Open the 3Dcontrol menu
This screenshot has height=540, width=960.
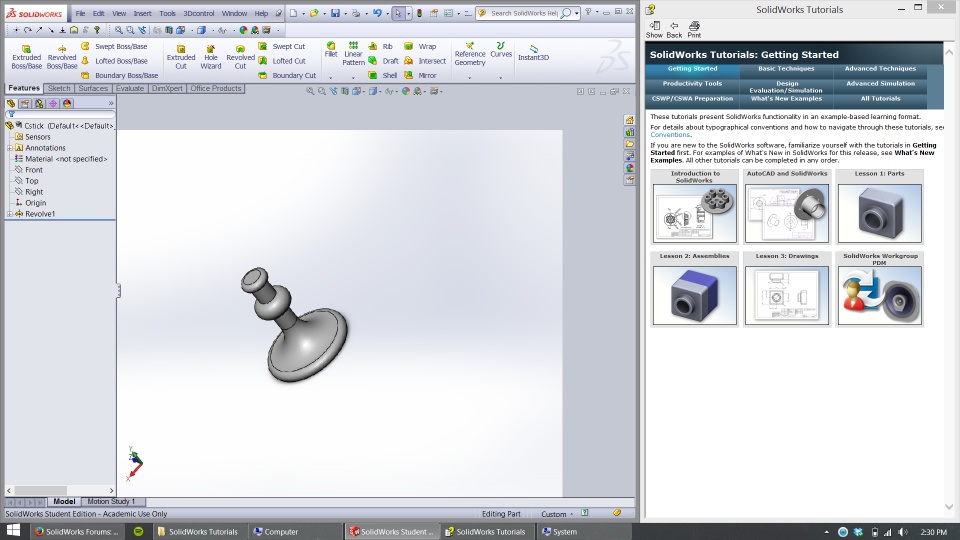click(x=198, y=13)
